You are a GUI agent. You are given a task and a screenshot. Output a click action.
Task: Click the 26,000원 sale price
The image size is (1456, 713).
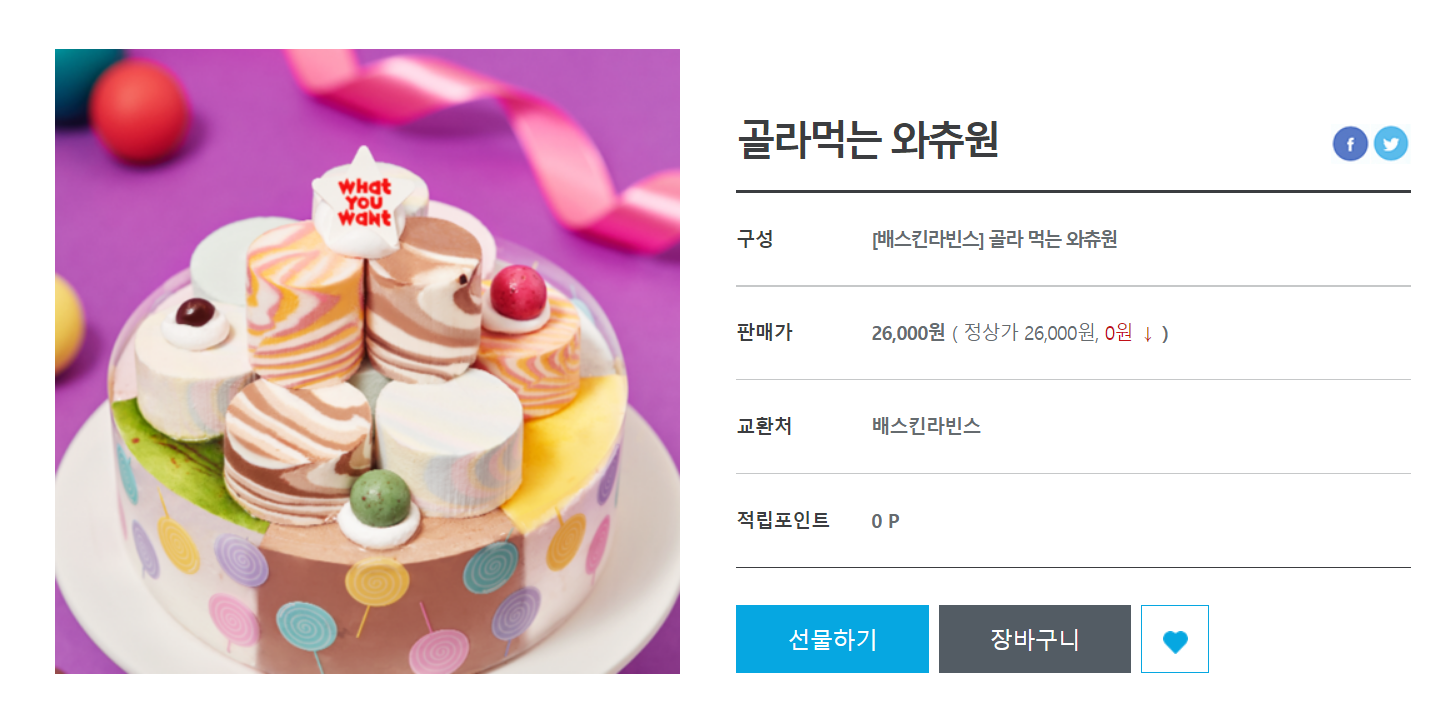pos(908,333)
